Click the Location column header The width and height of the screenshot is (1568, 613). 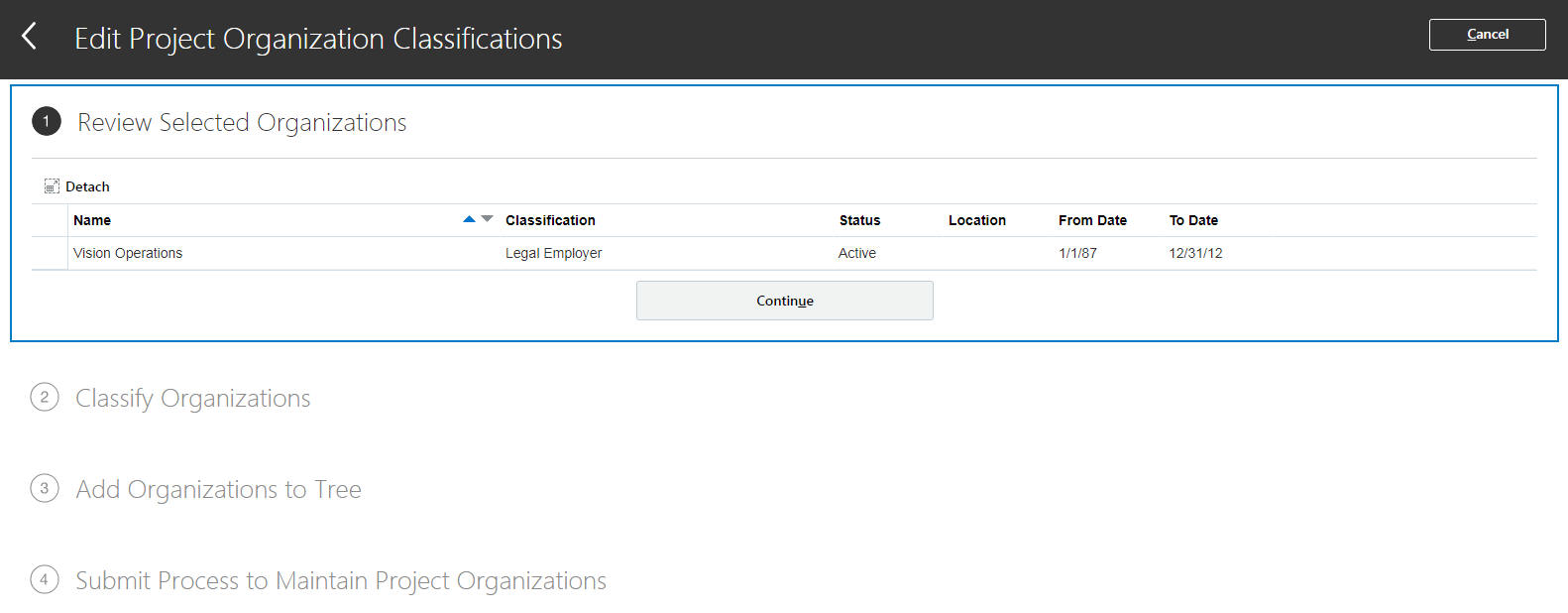click(x=976, y=220)
